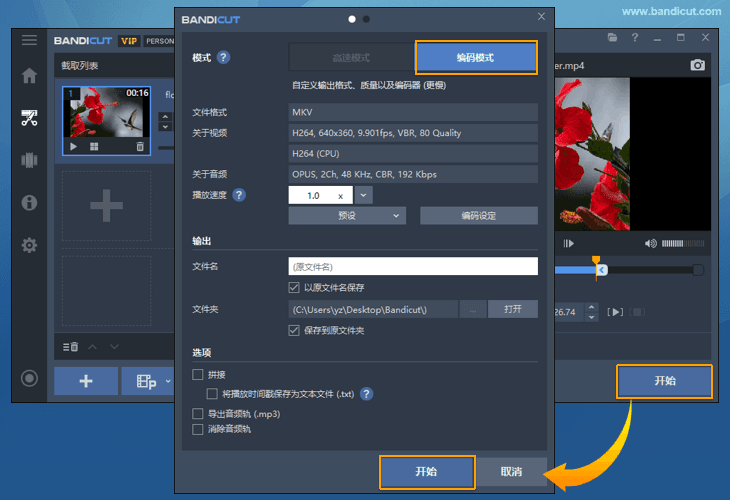This screenshot has width=730, height=500.
Task: Mute audio with the speaker icon
Action: [x=650, y=243]
